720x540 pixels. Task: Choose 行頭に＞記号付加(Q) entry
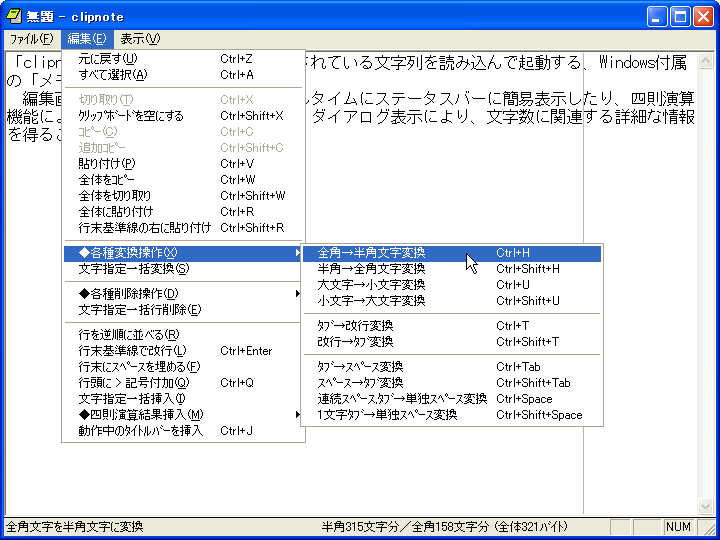click(x=183, y=382)
